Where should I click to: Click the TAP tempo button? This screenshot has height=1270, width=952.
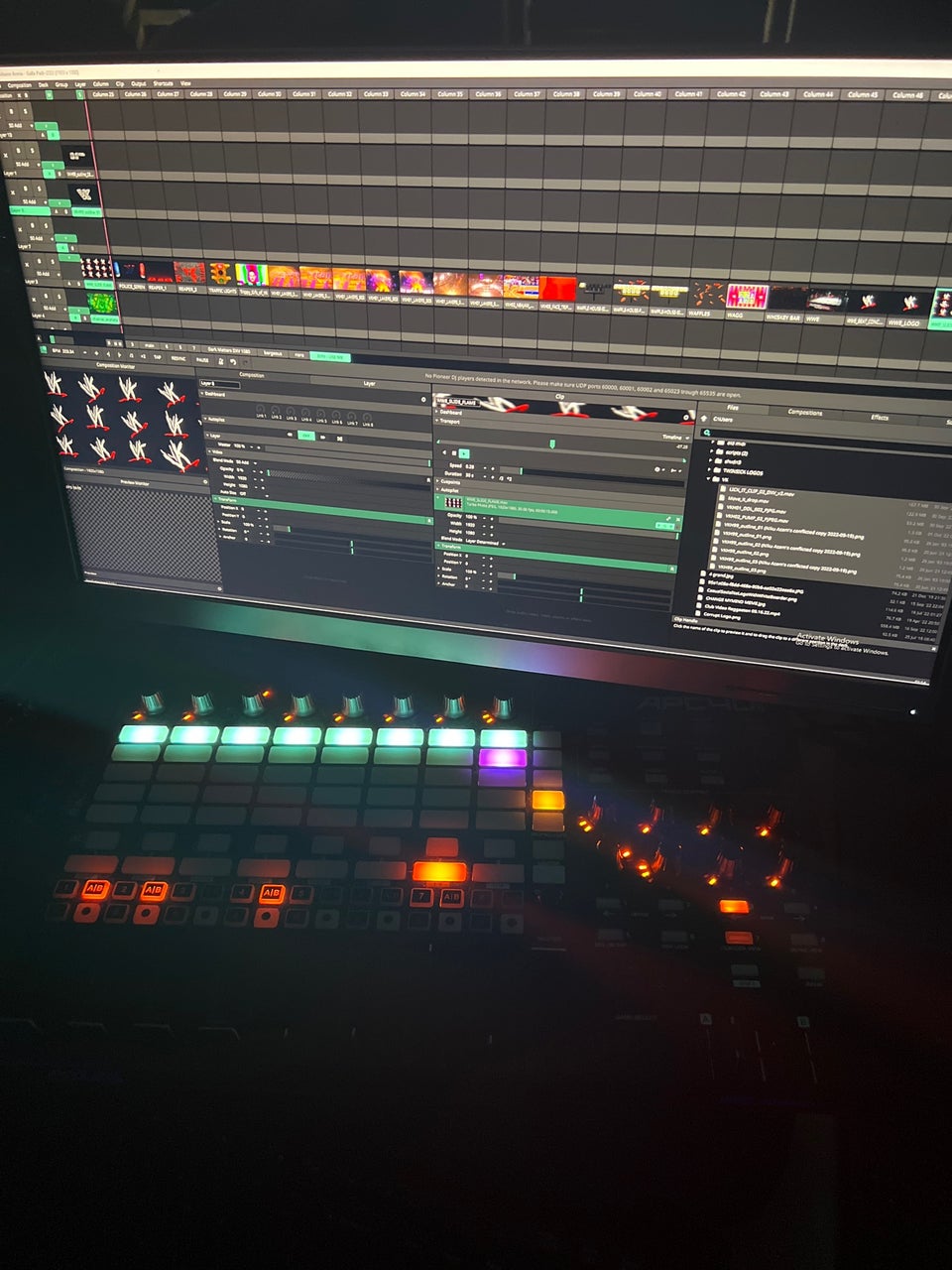click(x=158, y=357)
